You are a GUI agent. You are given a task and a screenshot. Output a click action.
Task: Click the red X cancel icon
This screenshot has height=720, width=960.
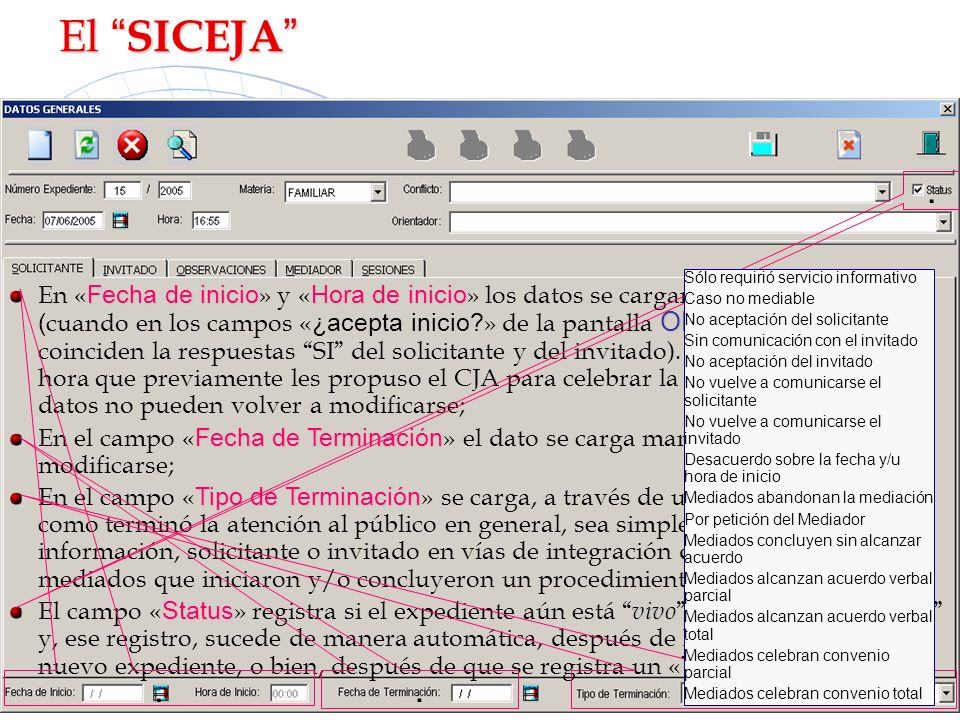[x=132, y=146]
